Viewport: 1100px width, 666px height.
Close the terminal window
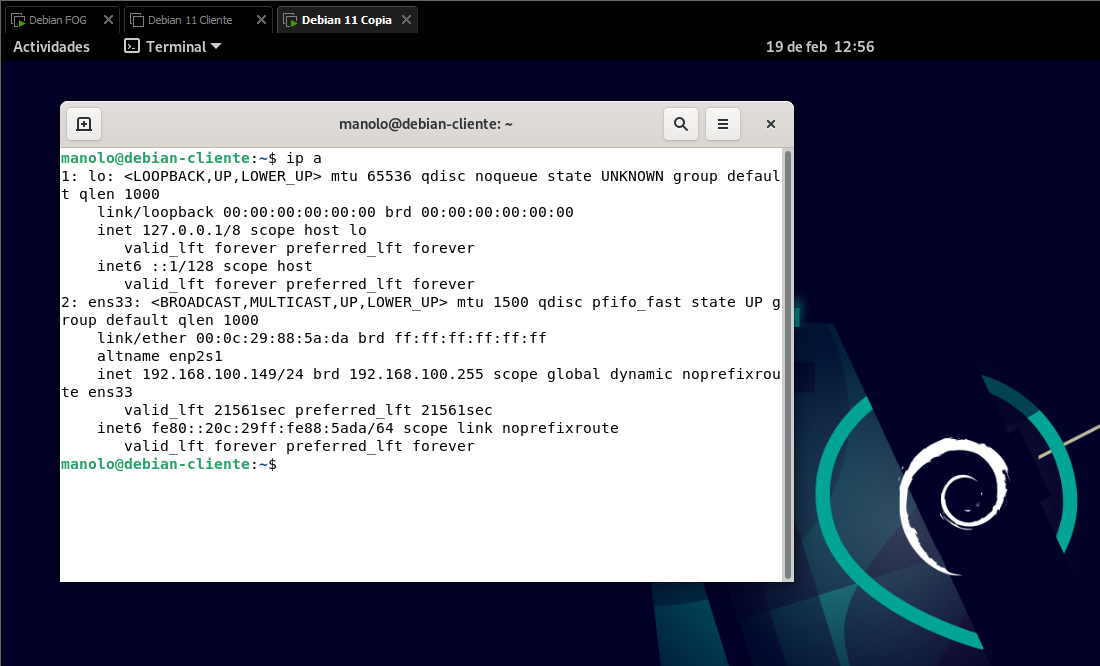tap(771, 124)
